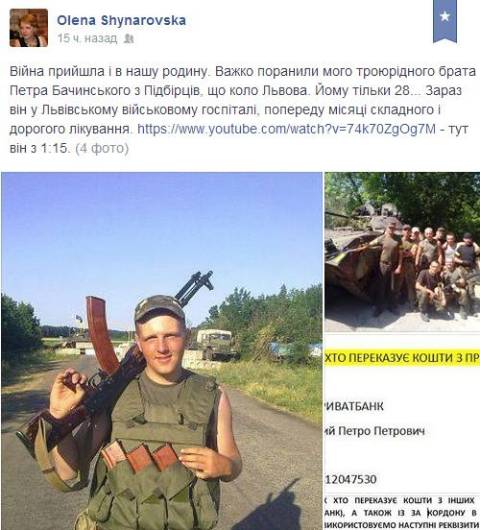Open the bank details document image
Image resolution: width=480 pixels, height=530 pixels.
coord(402,432)
